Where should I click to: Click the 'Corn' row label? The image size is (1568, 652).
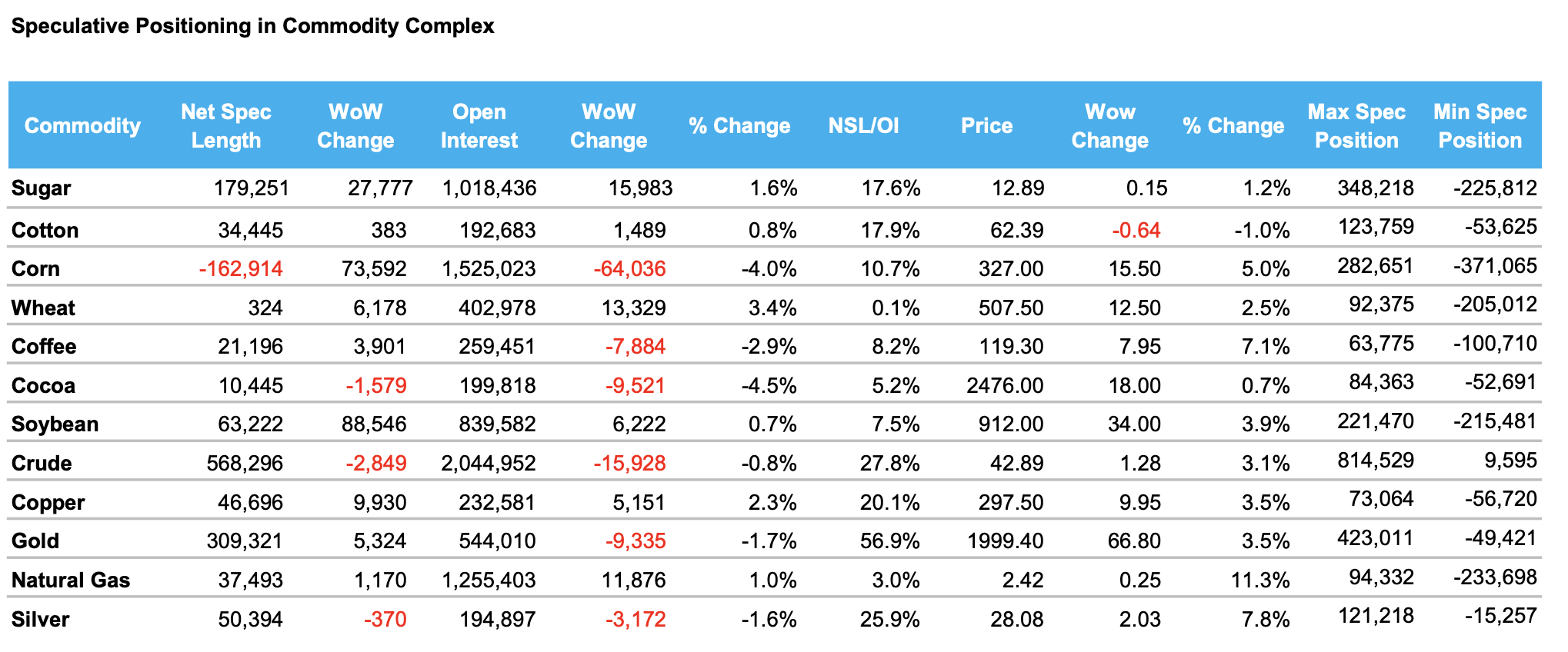click(x=36, y=269)
